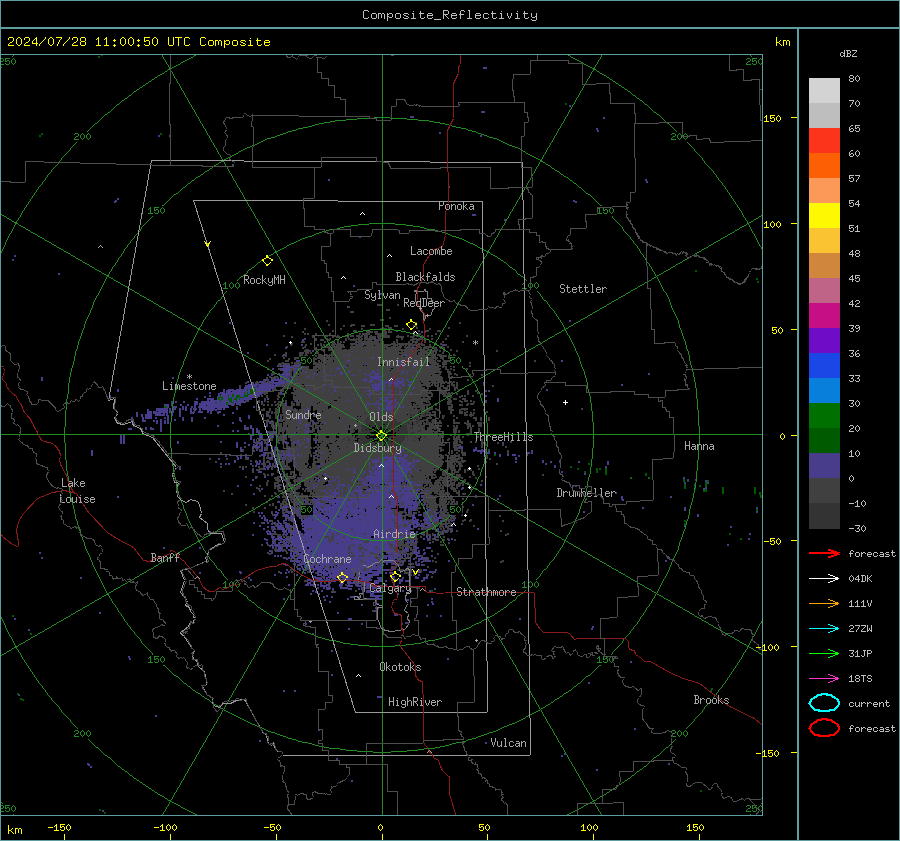Image resolution: width=900 pixels, height=841 pixels.
Task: Click the white 04DK arrow in legend
Action: [x=824, y=579]
